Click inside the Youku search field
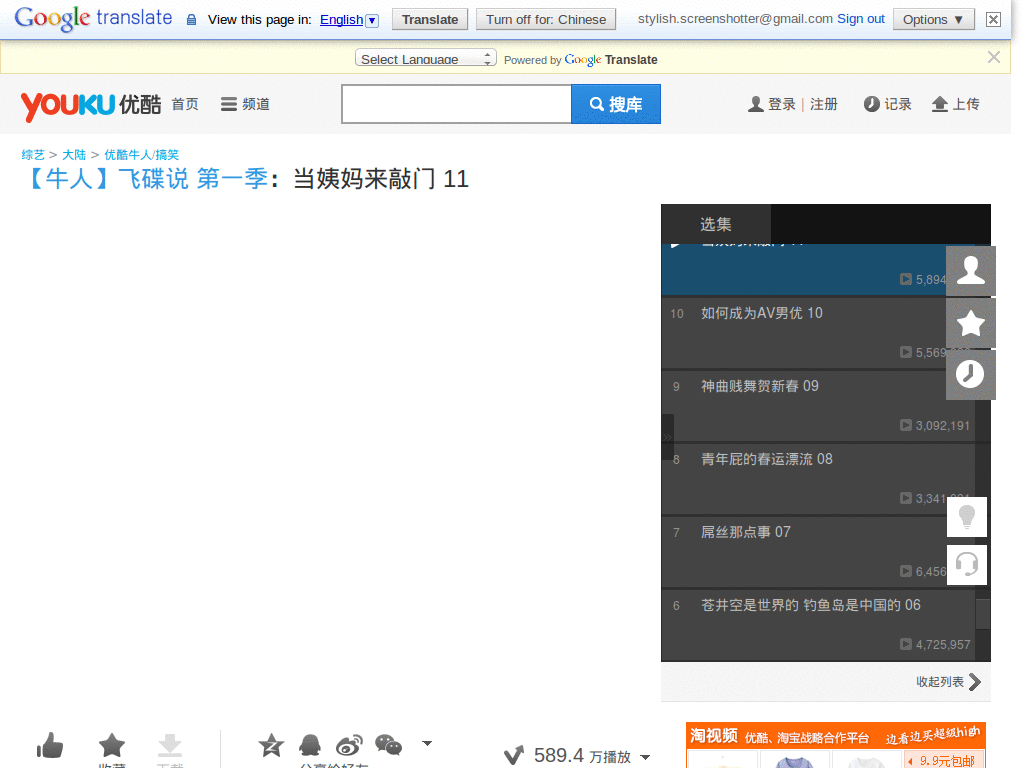 click(x=455, y=103)
